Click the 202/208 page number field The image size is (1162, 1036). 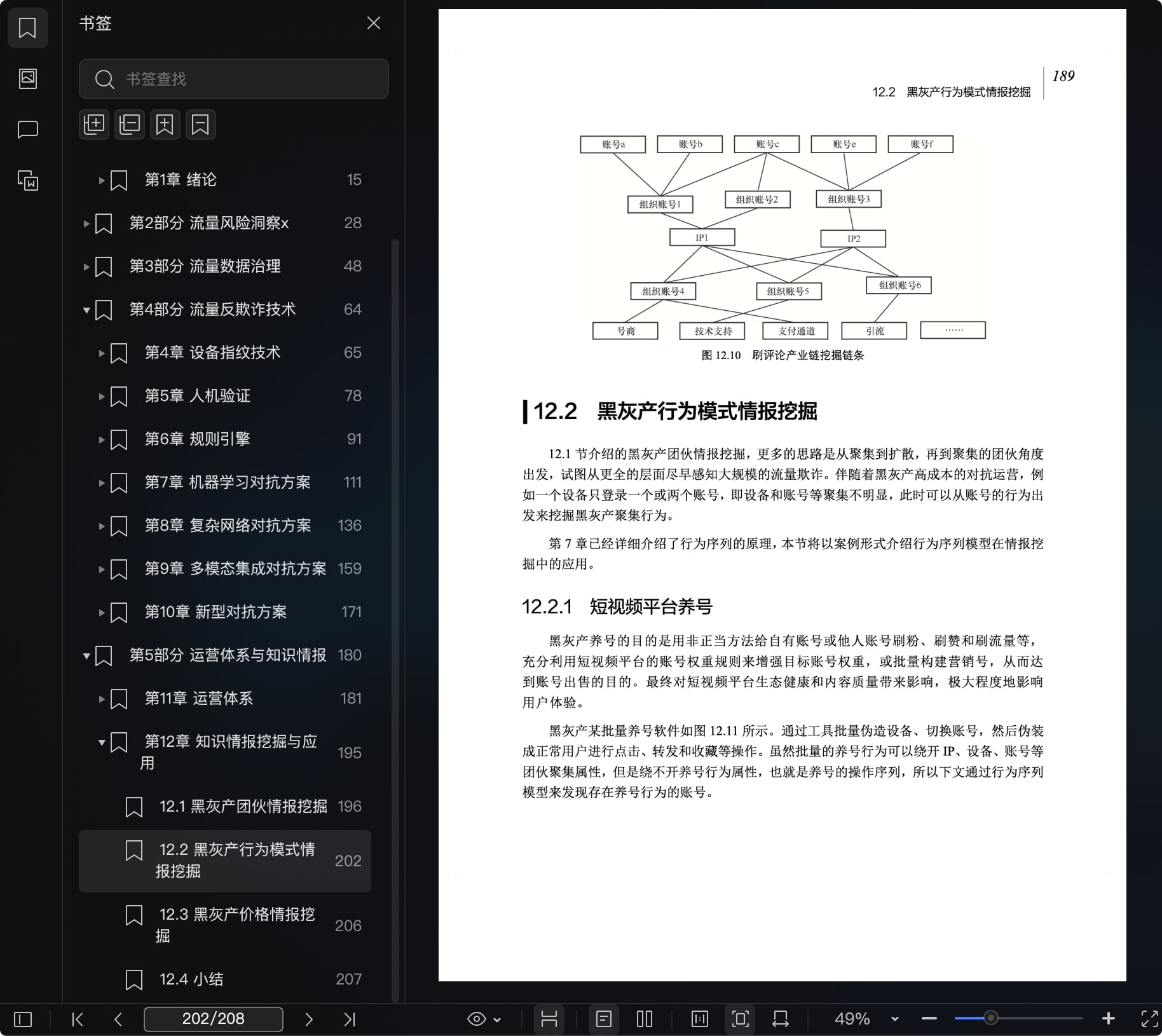pyautogui.click(x=214, y=1019)
